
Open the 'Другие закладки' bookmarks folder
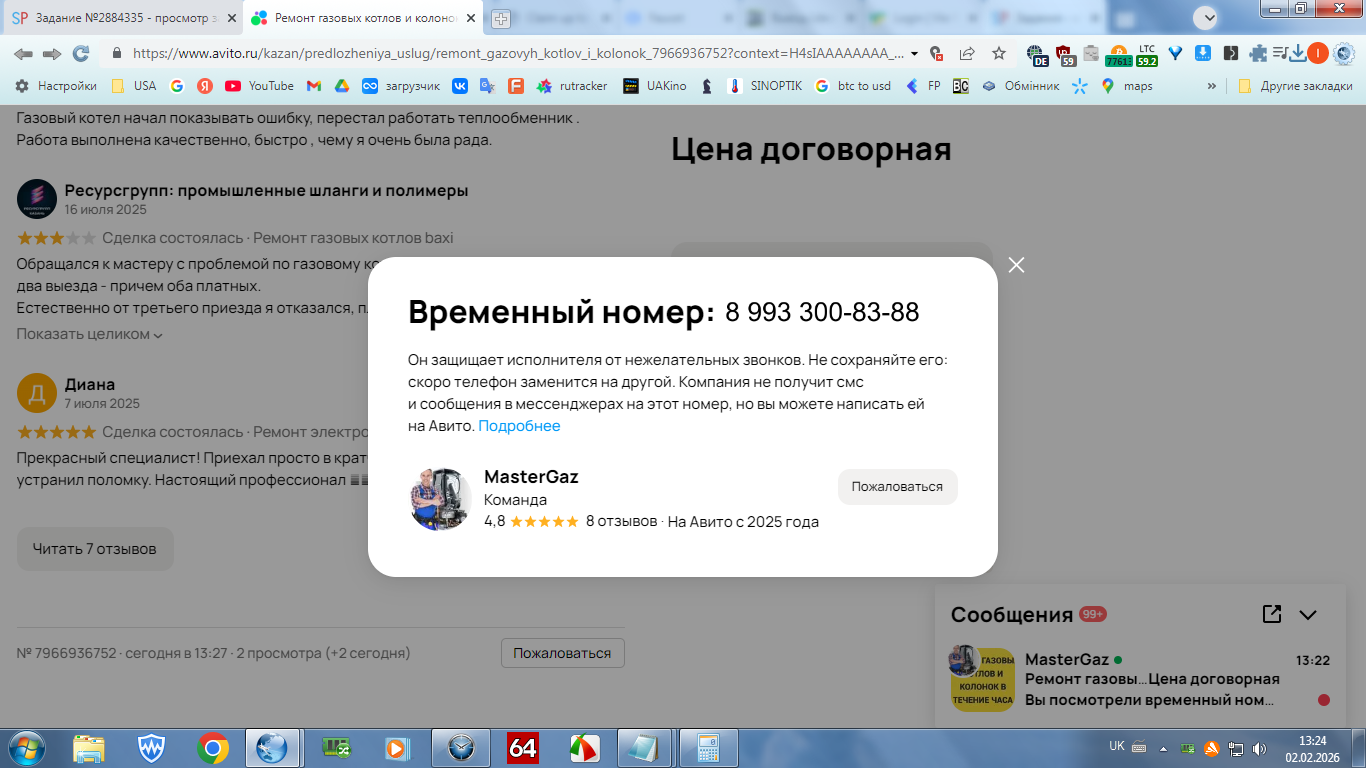1295,86
